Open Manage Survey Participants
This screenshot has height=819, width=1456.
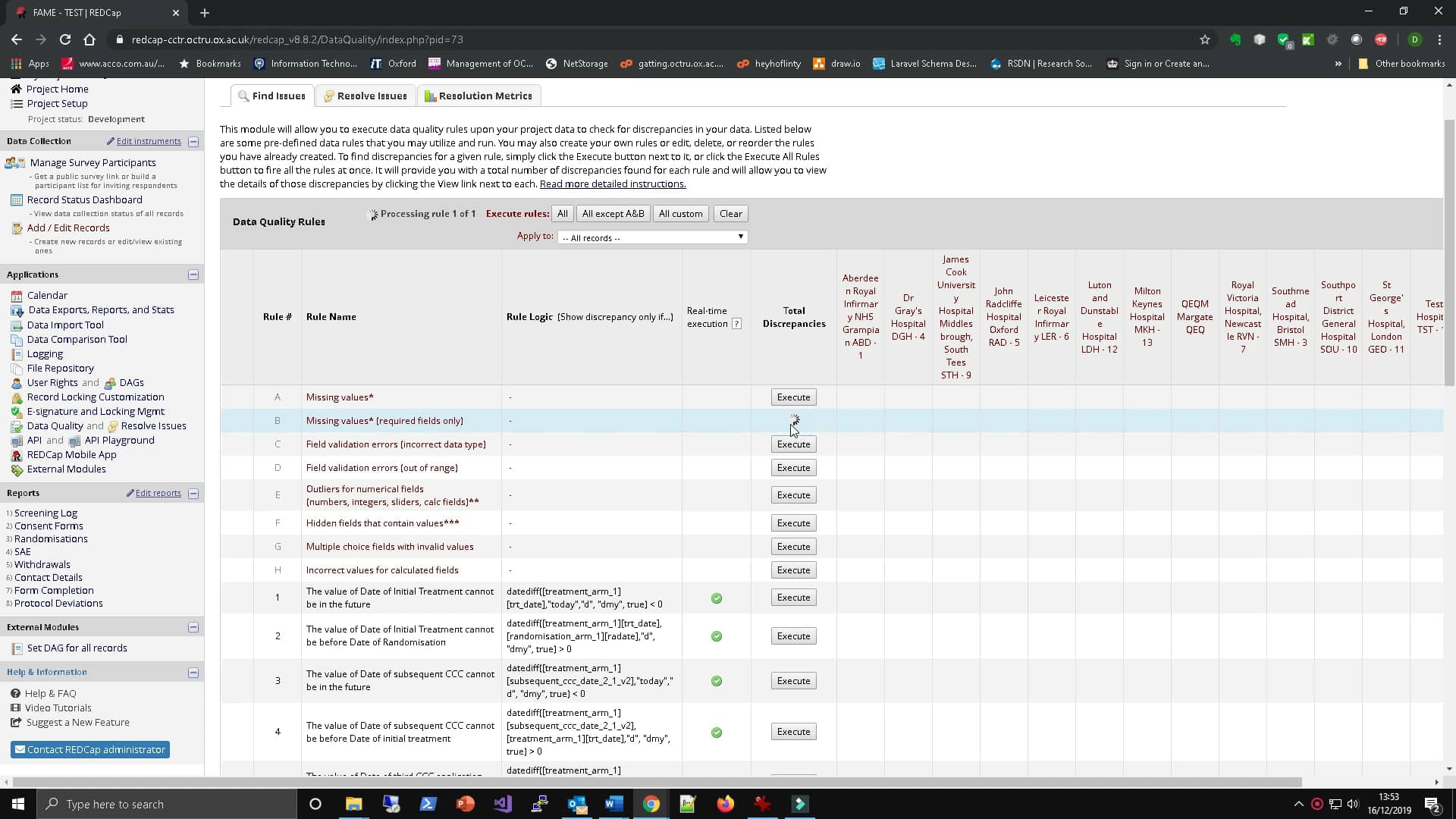(92, 162)
